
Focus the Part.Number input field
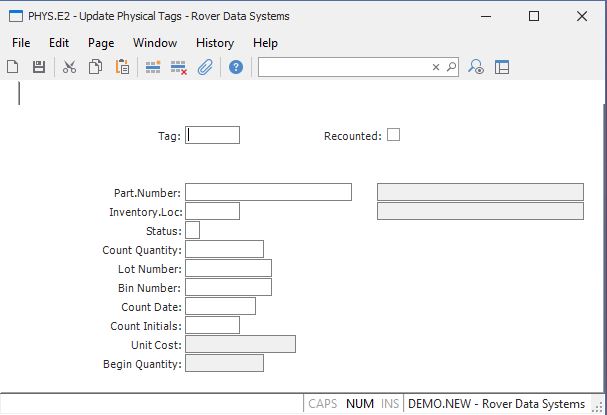coord(268,192)
